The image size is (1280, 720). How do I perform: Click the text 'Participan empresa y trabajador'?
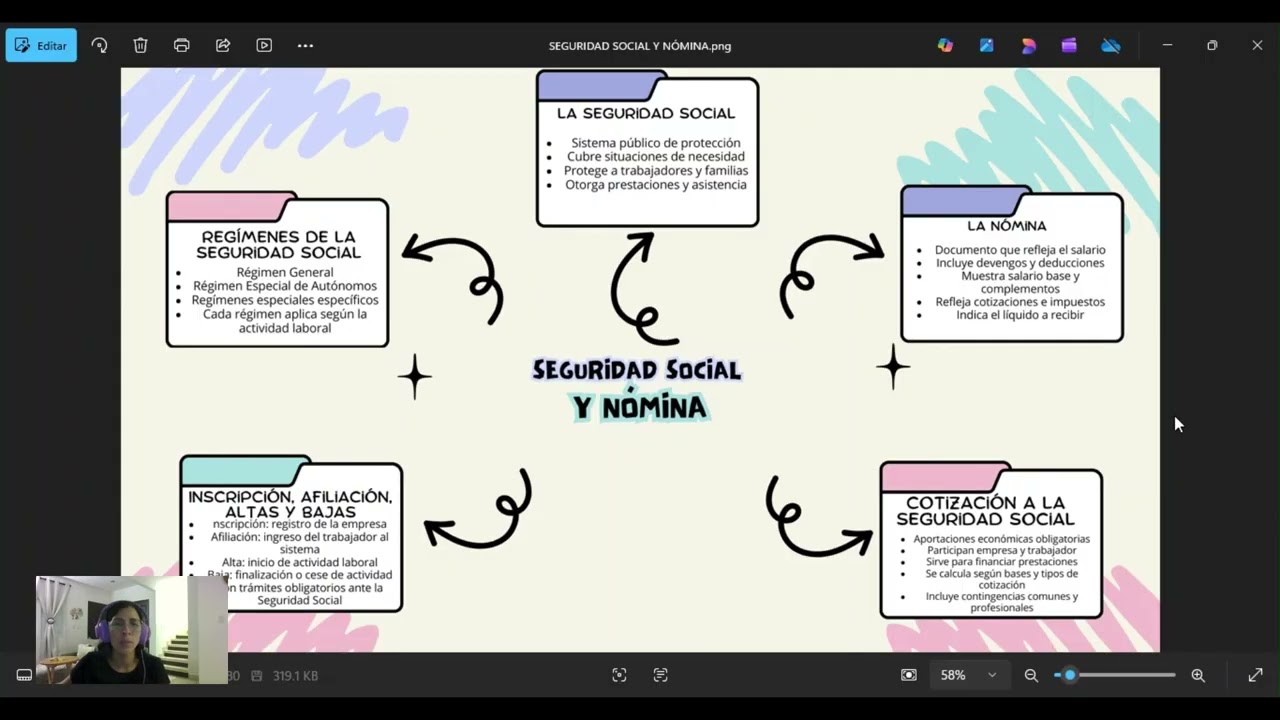pyautogui.click(x=1002, y=550)
